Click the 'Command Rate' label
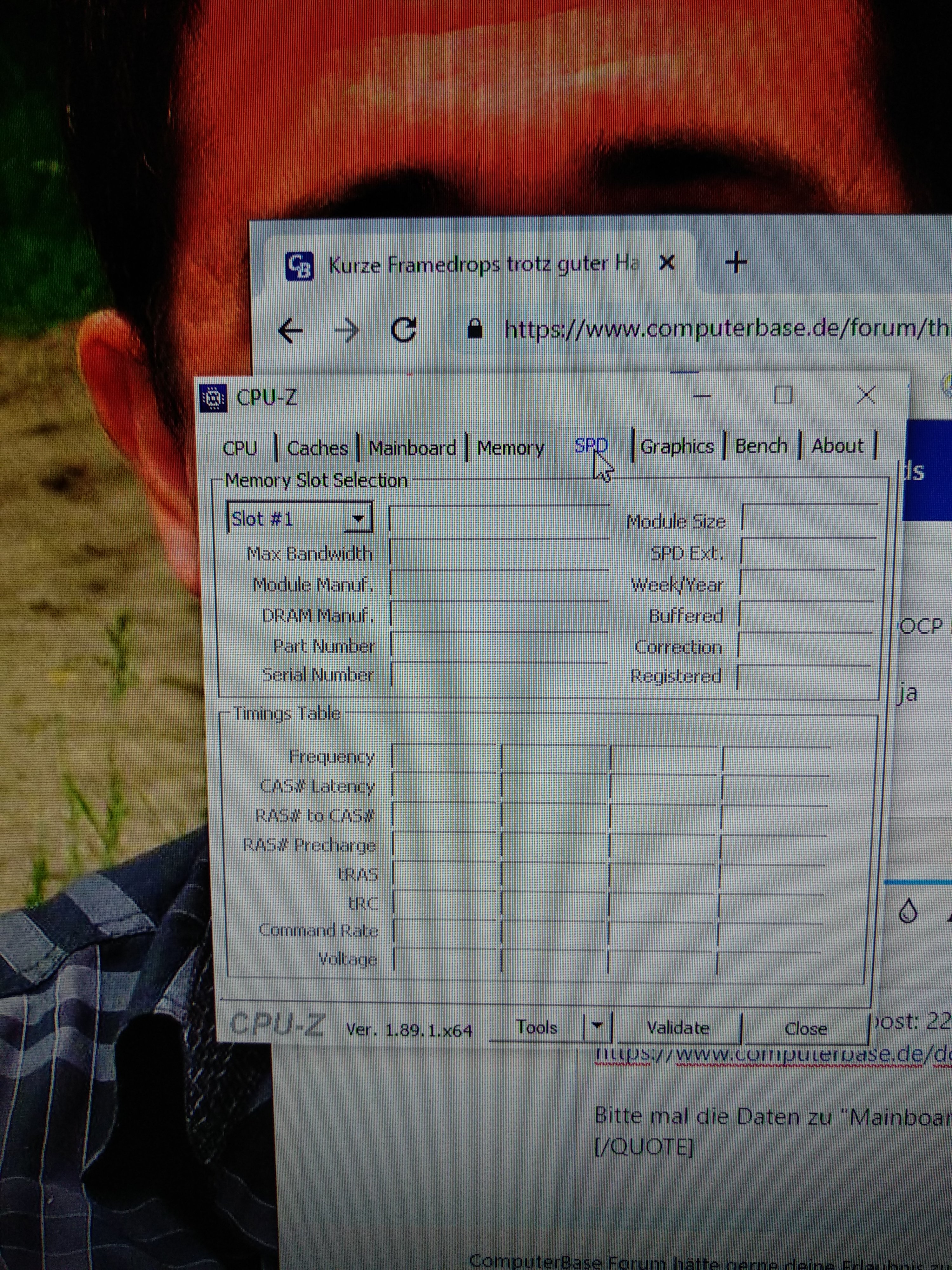Screen dimensions: 952x1270 click(x=319, y=930)
